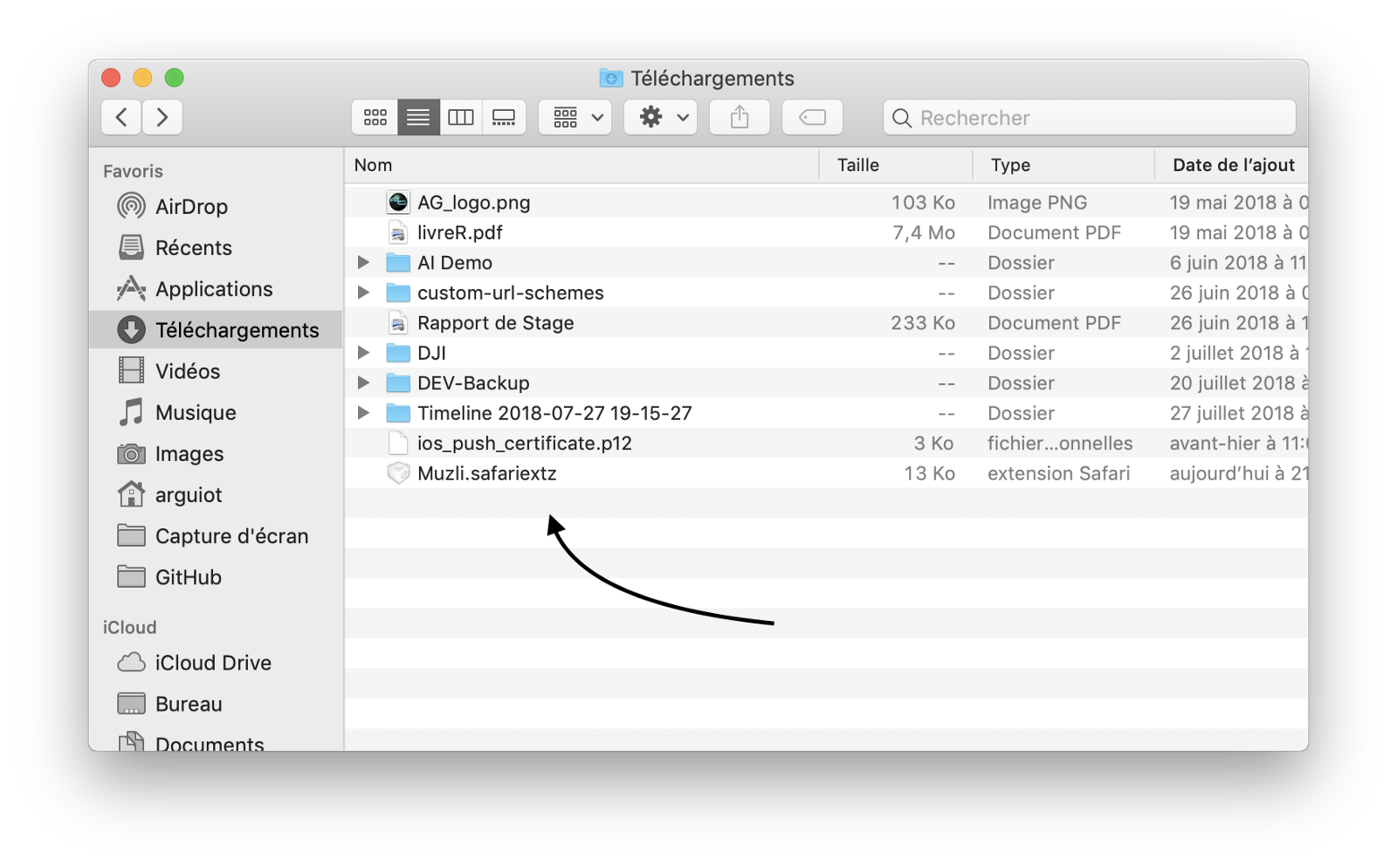Open the GitHub sidebar folder
Screen dimensions: 1397x868
188,577
